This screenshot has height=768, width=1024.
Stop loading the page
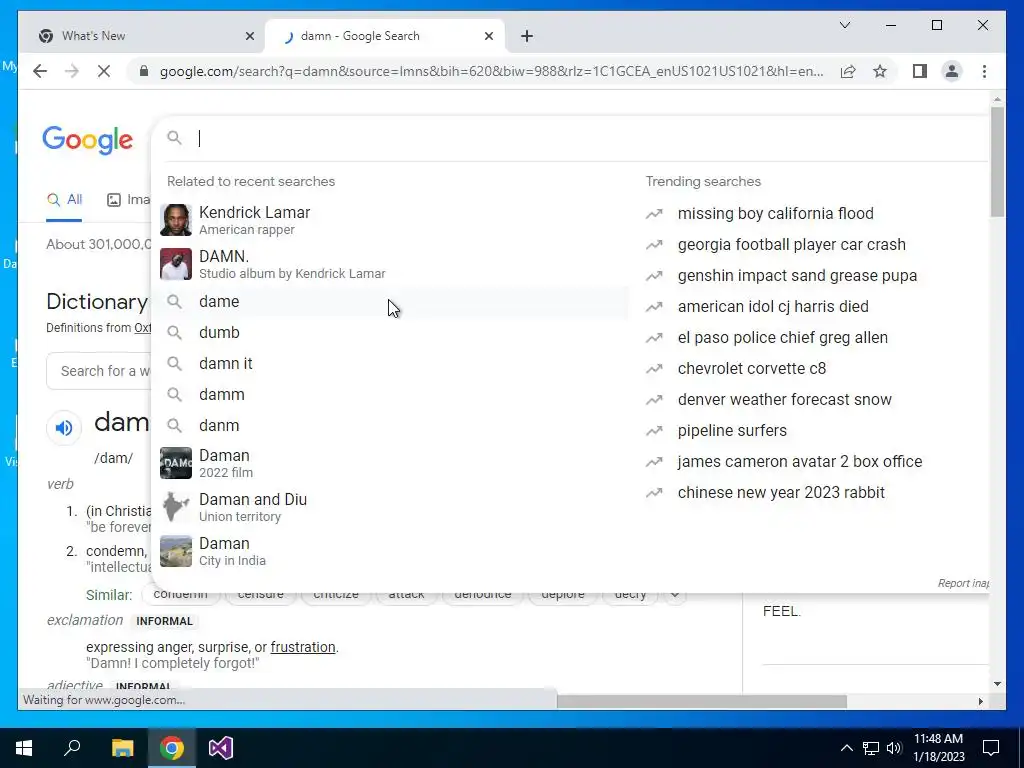(104, 71)
